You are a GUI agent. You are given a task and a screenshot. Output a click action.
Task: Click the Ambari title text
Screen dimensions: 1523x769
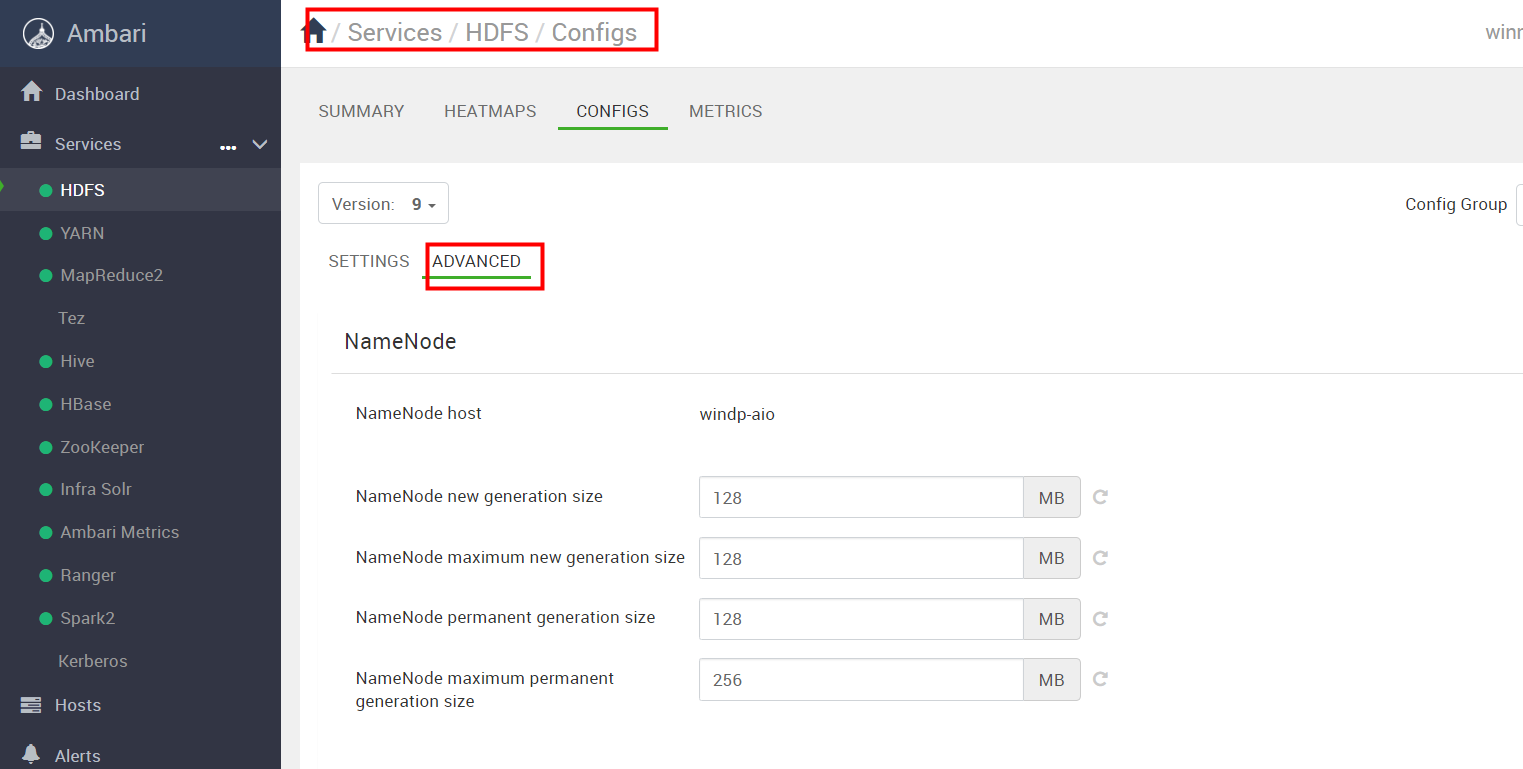tap(106, 33)
